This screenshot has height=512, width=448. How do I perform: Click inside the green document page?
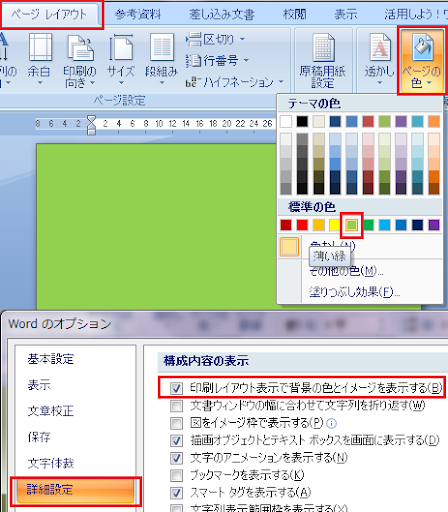click(157, 227)
